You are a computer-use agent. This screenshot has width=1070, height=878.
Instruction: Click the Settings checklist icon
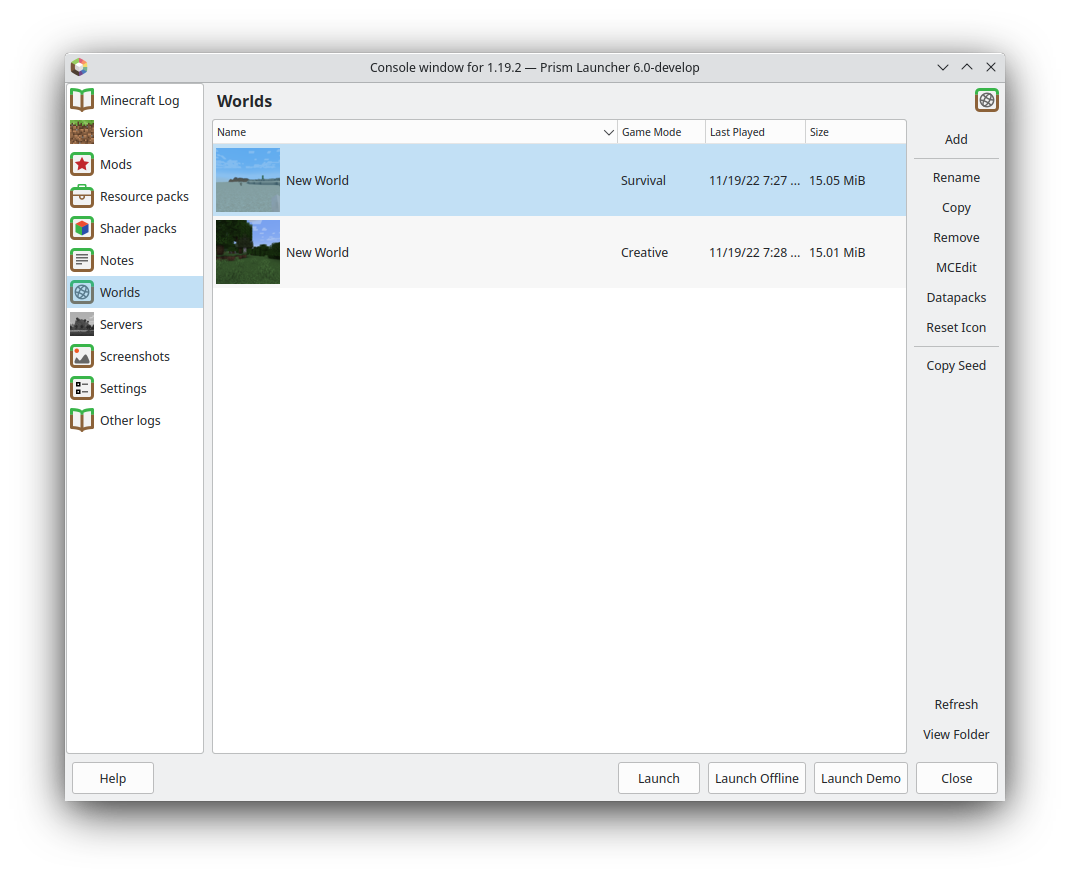[82, 388]
